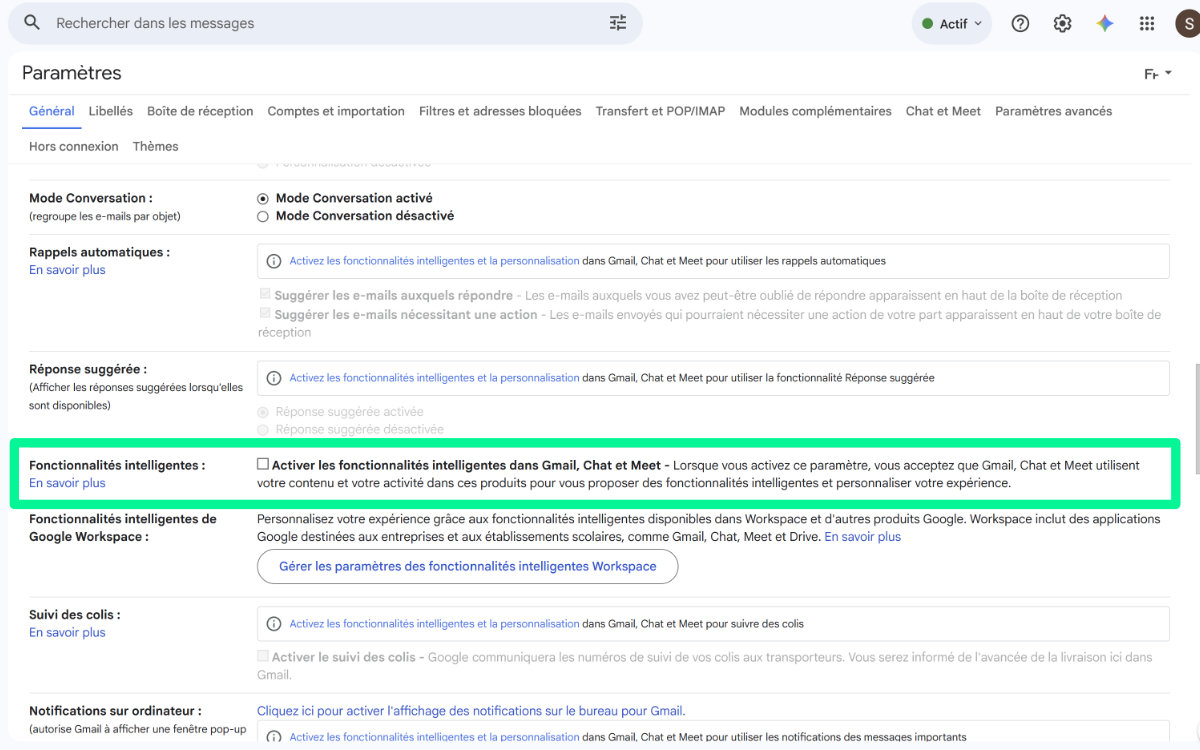Open Paramètres avancés tab
This screenshot has width=1200, height=750.
coord(1053,111)
